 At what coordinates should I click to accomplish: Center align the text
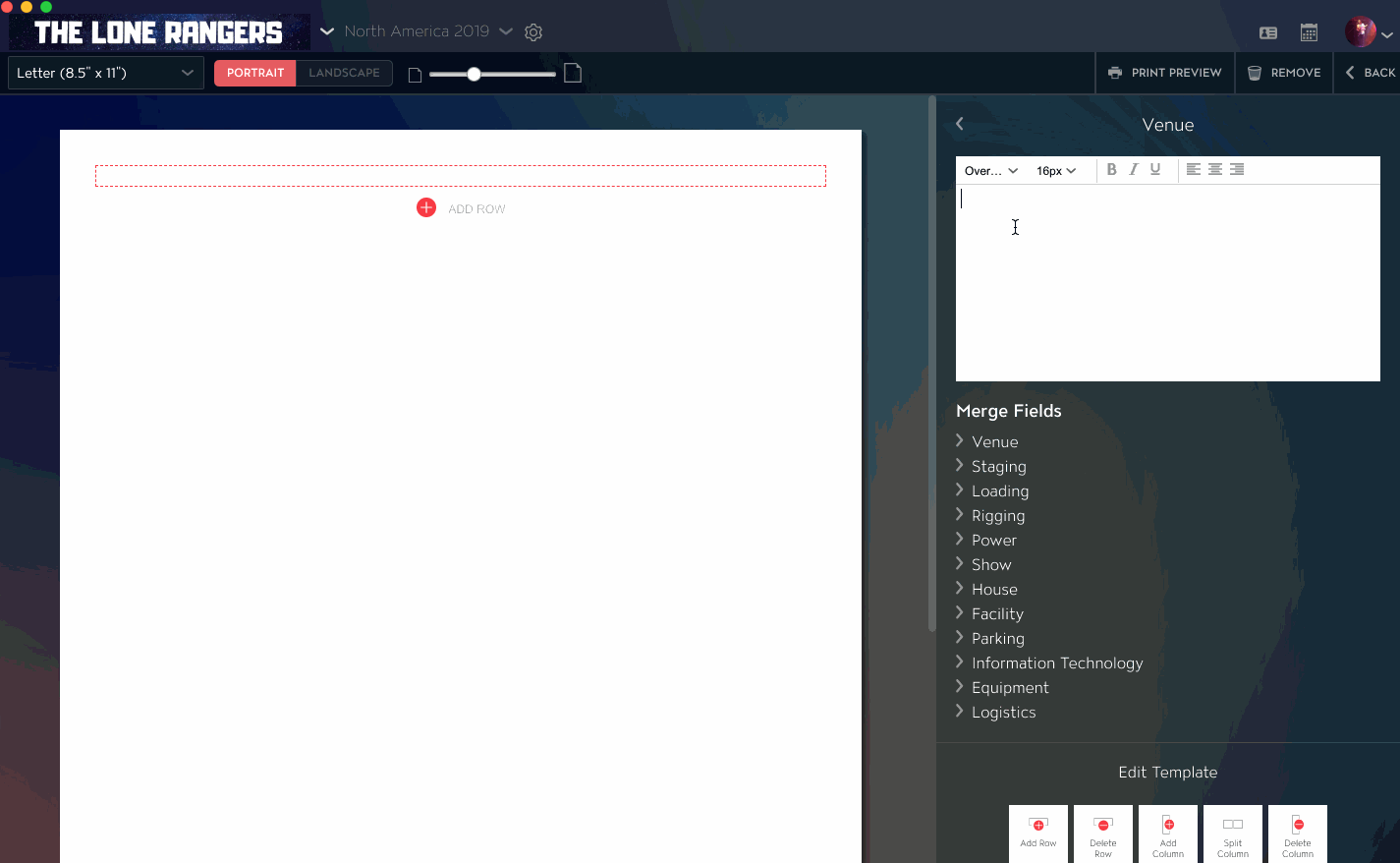click(1215, 169)
